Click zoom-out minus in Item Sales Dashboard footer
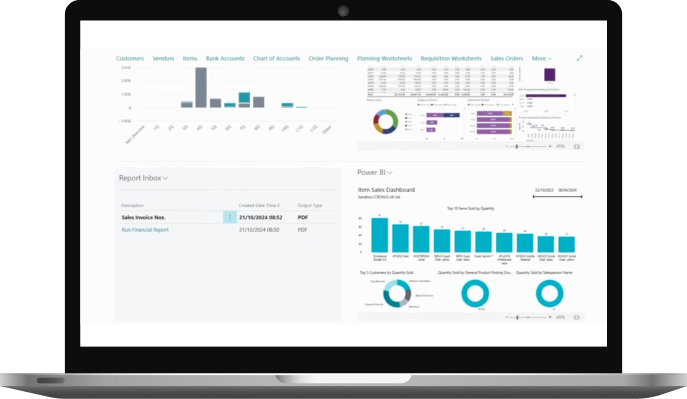Screen dimensions: 687x399 pyautogui.click(x=507, y=317)
